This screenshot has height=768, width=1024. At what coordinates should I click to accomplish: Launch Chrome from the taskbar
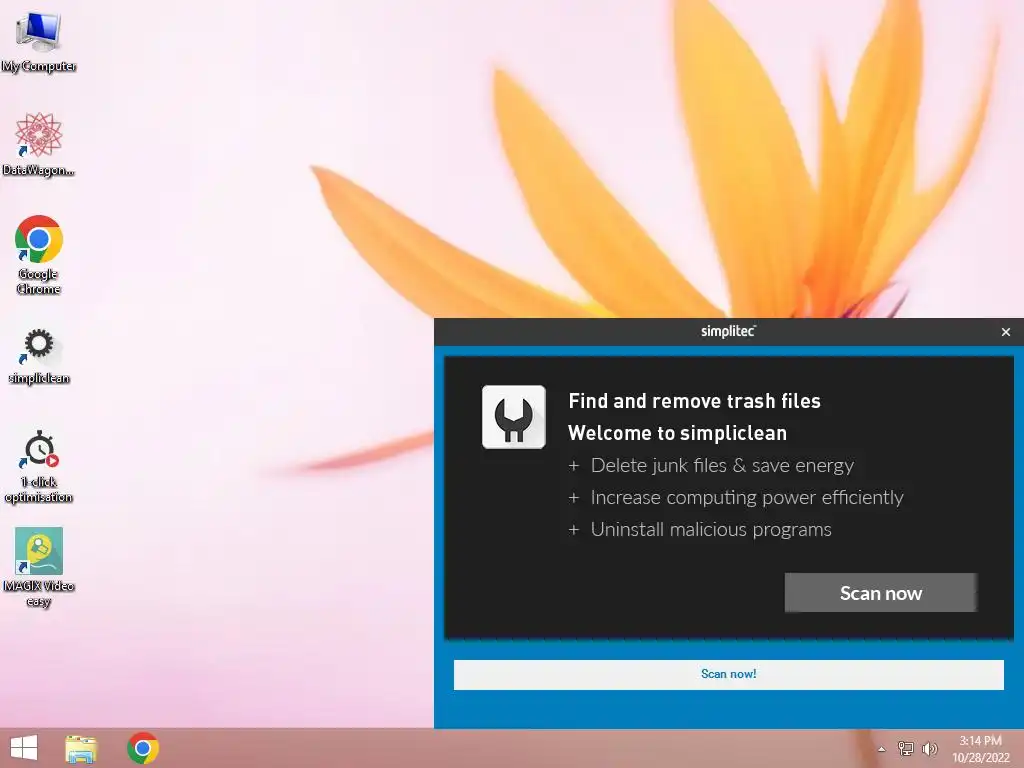pos(143,748)
